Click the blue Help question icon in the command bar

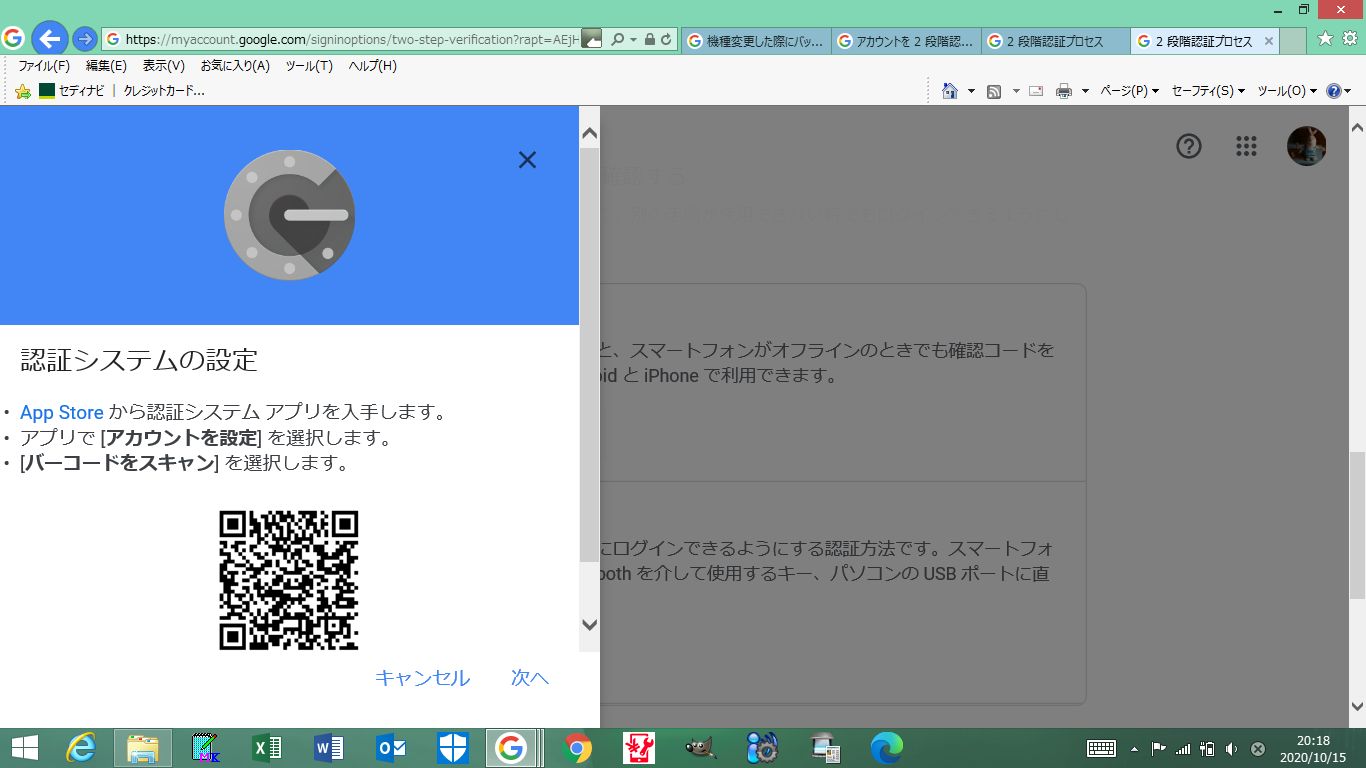[x=1333, y=91]
